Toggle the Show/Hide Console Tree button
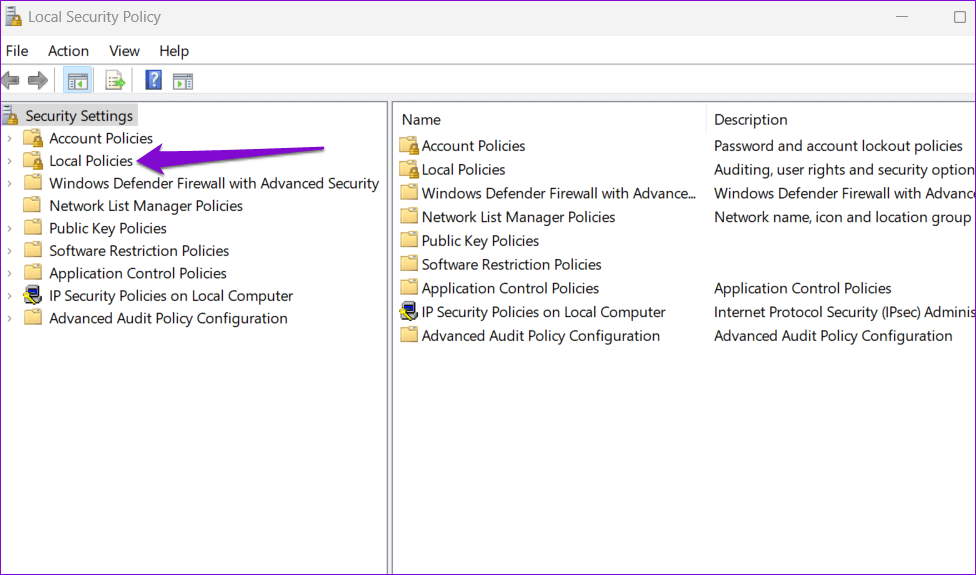The height and width of the screenshot is (575, 976). tap(78, 81)
